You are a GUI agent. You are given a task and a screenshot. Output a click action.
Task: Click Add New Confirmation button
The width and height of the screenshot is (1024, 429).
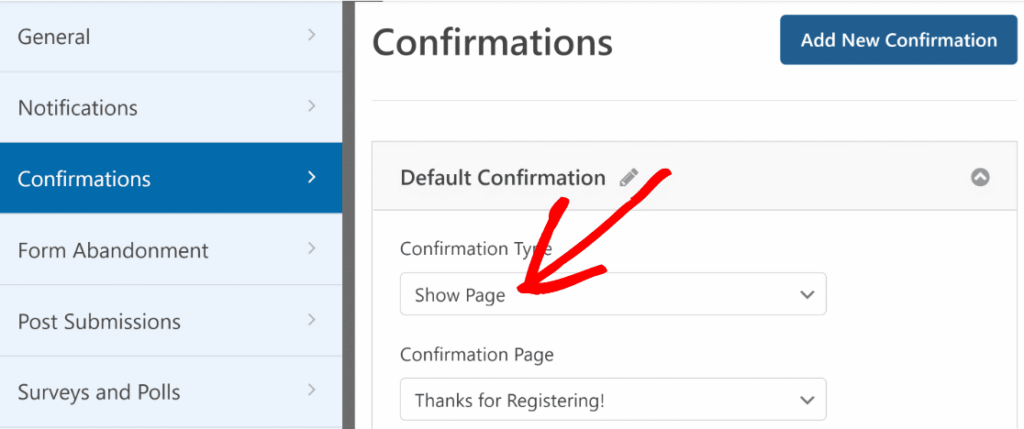(x=898, y=41)
